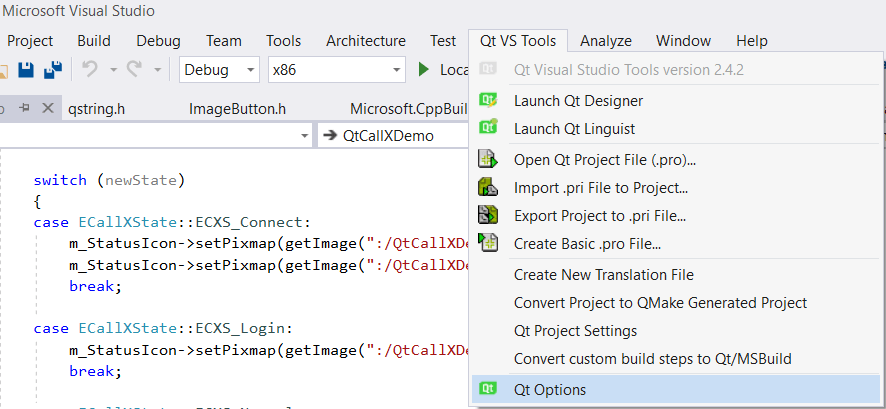Click the Redo arrow icon
Screen dimensions: 886x409
pos(134,69)
